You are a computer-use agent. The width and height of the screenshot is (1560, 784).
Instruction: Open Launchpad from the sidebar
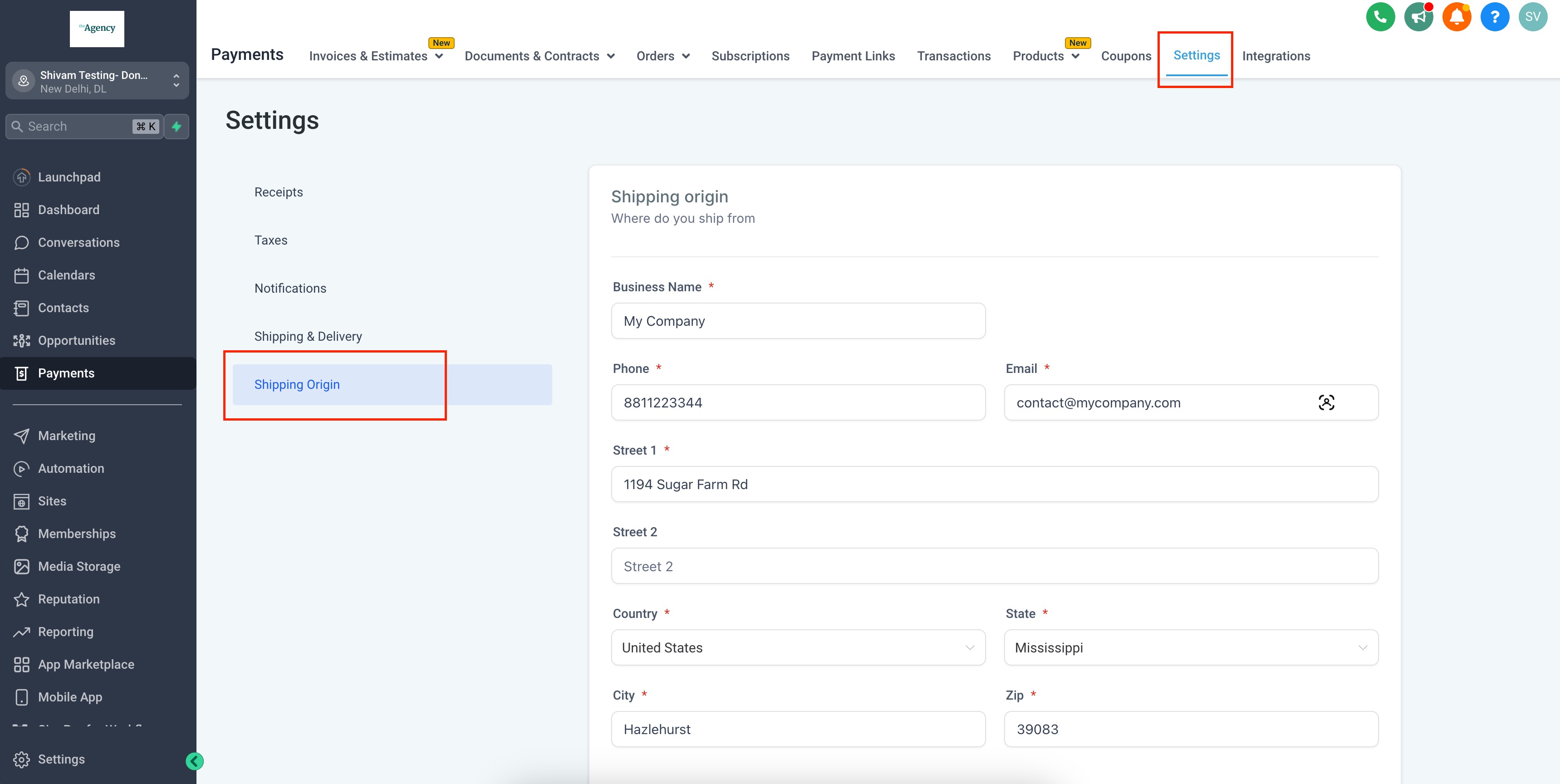tap(69, 177)
